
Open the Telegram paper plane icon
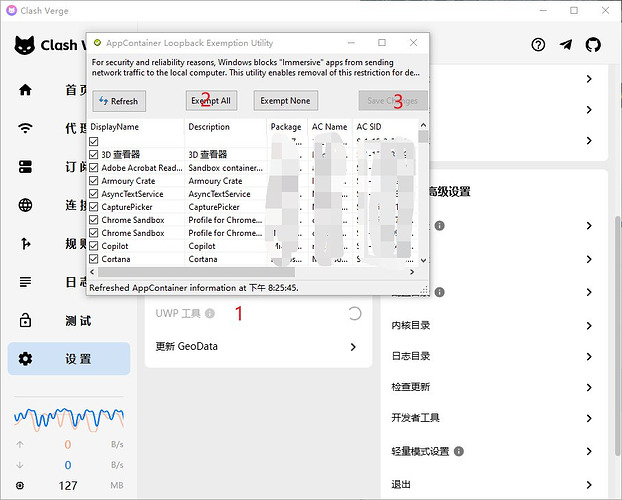566,45
